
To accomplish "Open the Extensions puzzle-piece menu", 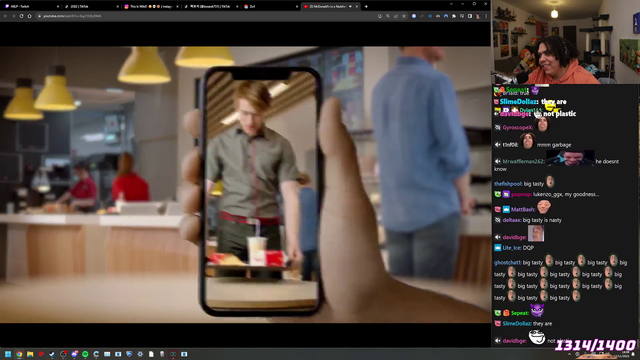I will 454,16.
